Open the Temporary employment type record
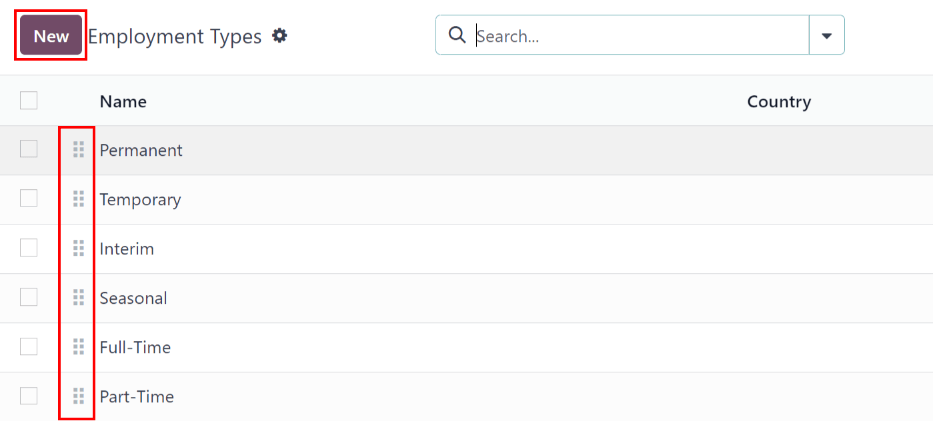Image resolution: width=933 pixels, height=421 pixels. (140, 199)
